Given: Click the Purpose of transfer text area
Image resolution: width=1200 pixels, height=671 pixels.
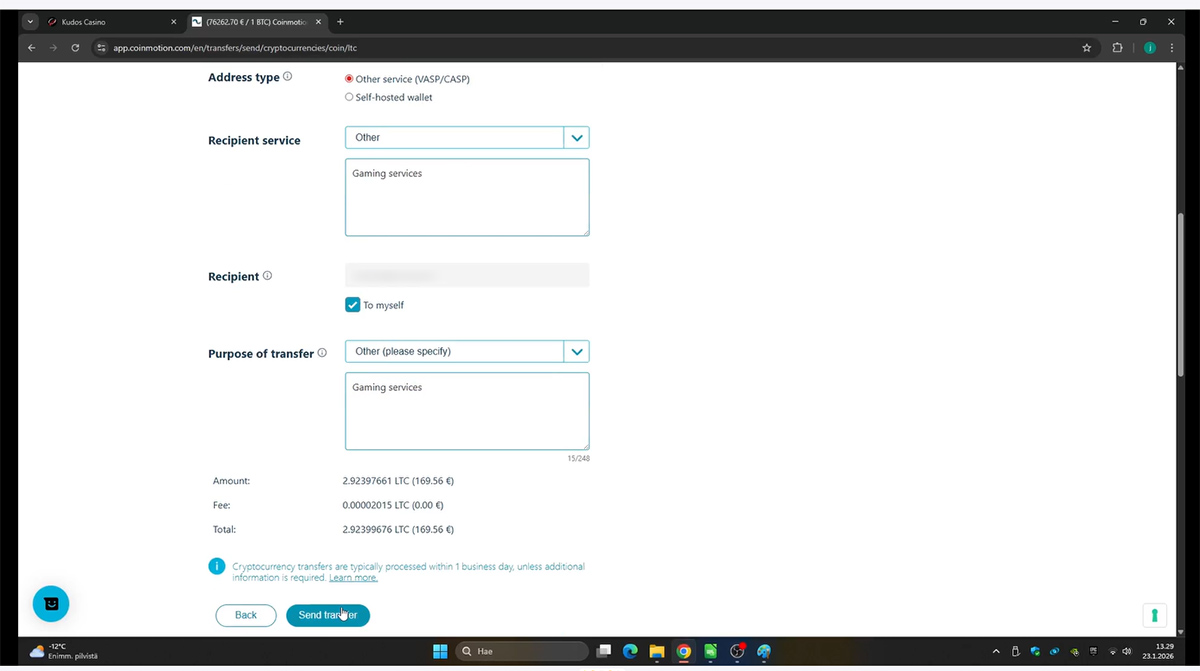Looking at the screenshot, I should tap(467, 411).
